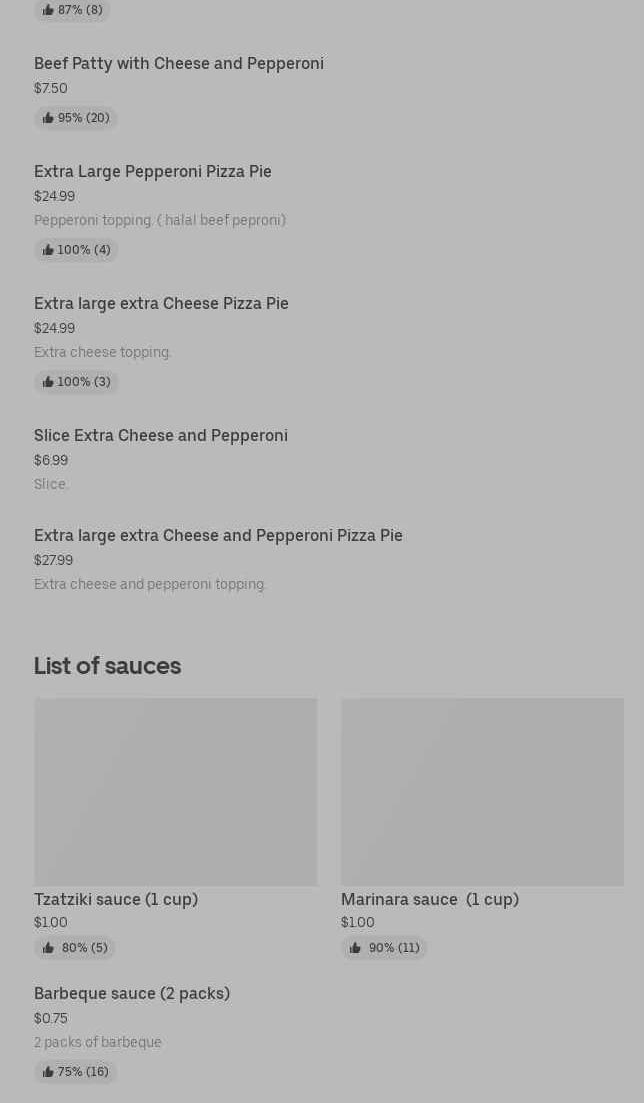This screenshot has width=644, height=1103.
Task: Click the 95% (20) rating badge
Action: (x=76, y=118)
